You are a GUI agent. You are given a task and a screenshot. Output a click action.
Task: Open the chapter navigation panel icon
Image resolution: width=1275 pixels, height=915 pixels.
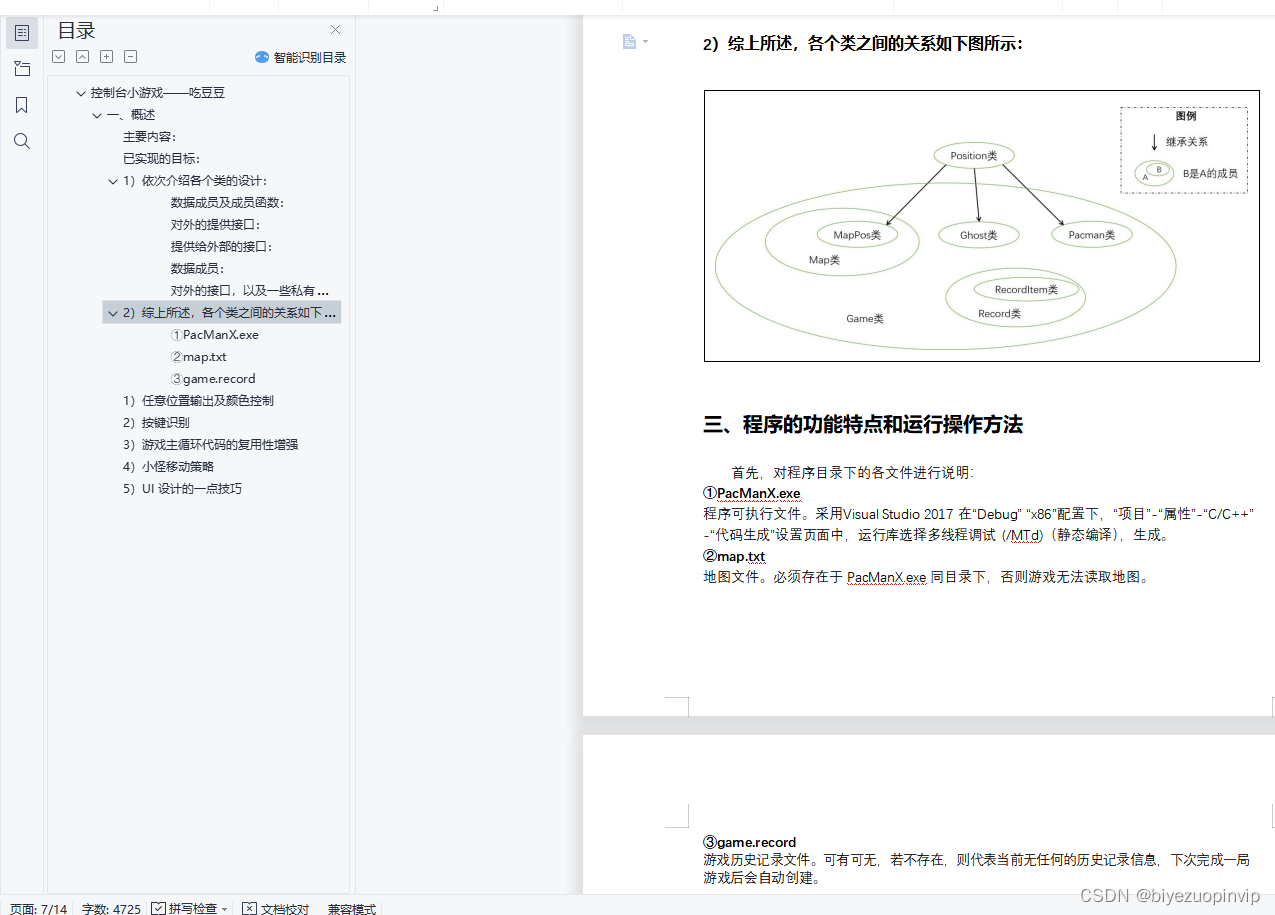pyautogui.click(x=22, y=69)
